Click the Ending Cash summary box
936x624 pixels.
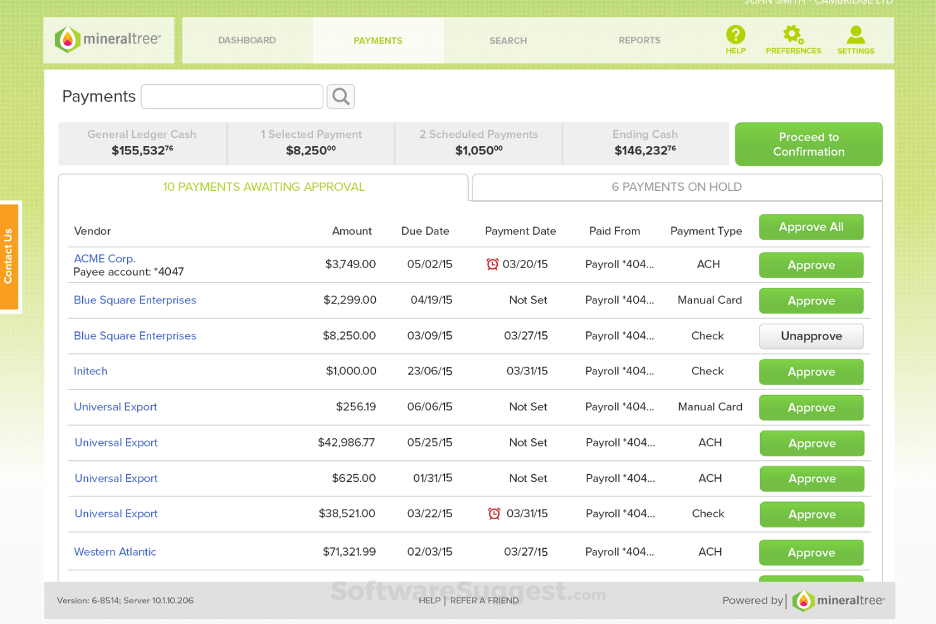tap(645, 143)
